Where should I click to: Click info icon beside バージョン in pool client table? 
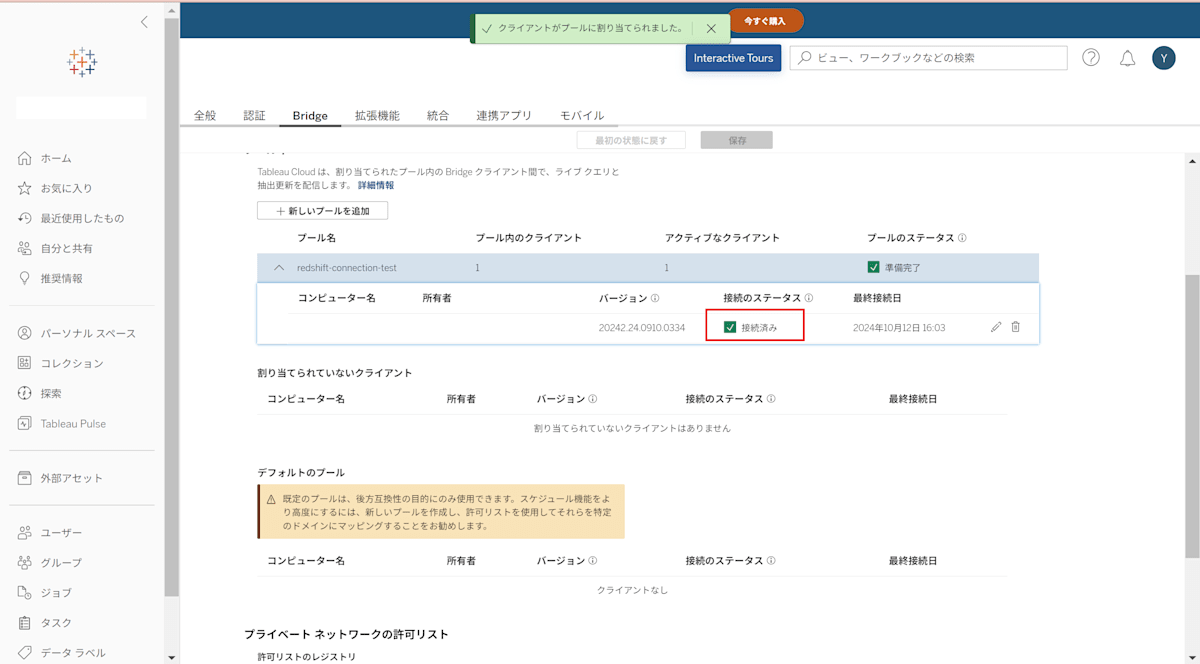point(655,298)
